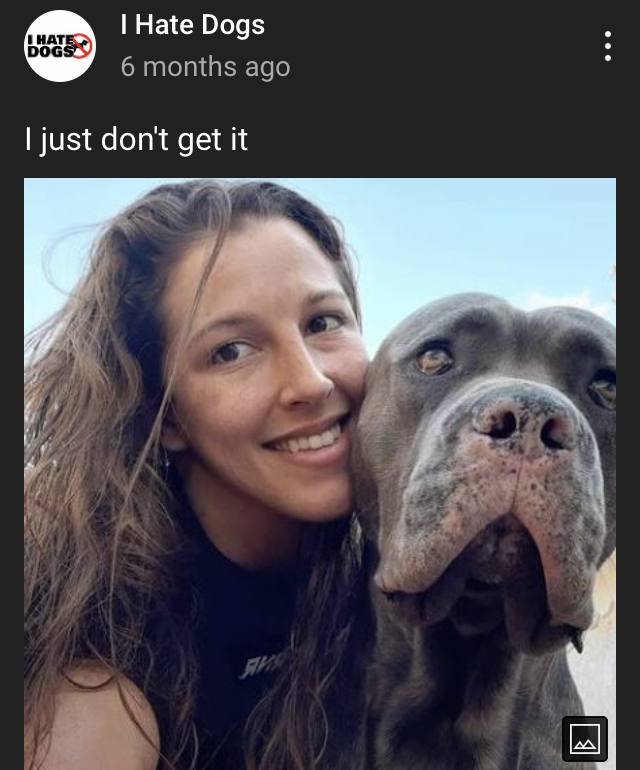
Task: Select the 'I just don't get it' text
Action: tap(136, 139)
